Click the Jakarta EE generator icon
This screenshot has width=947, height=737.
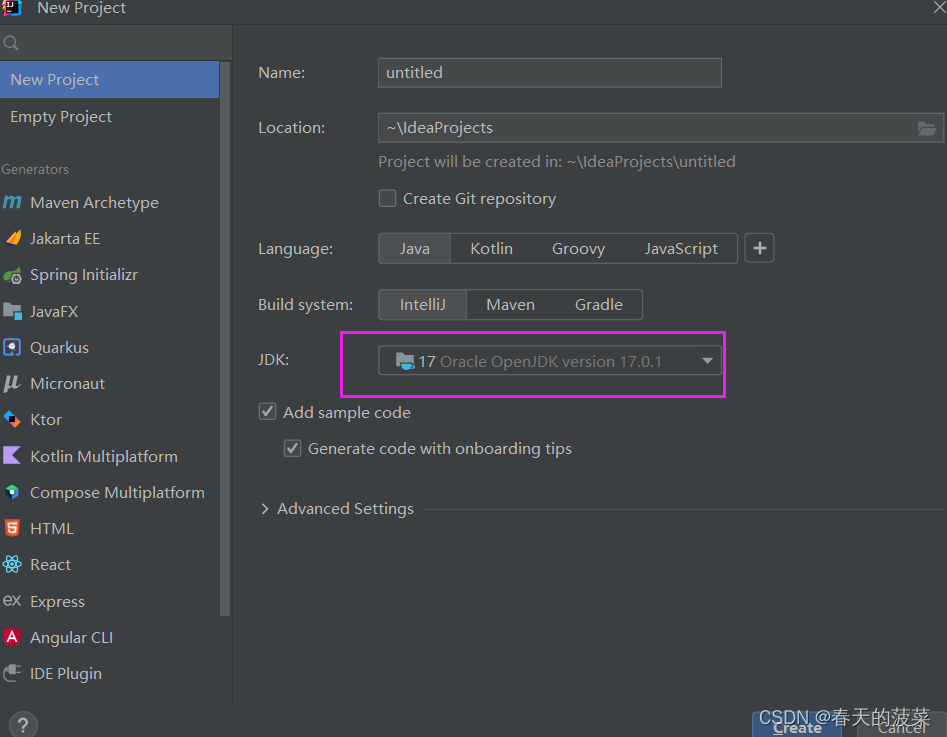coord(13,238)
